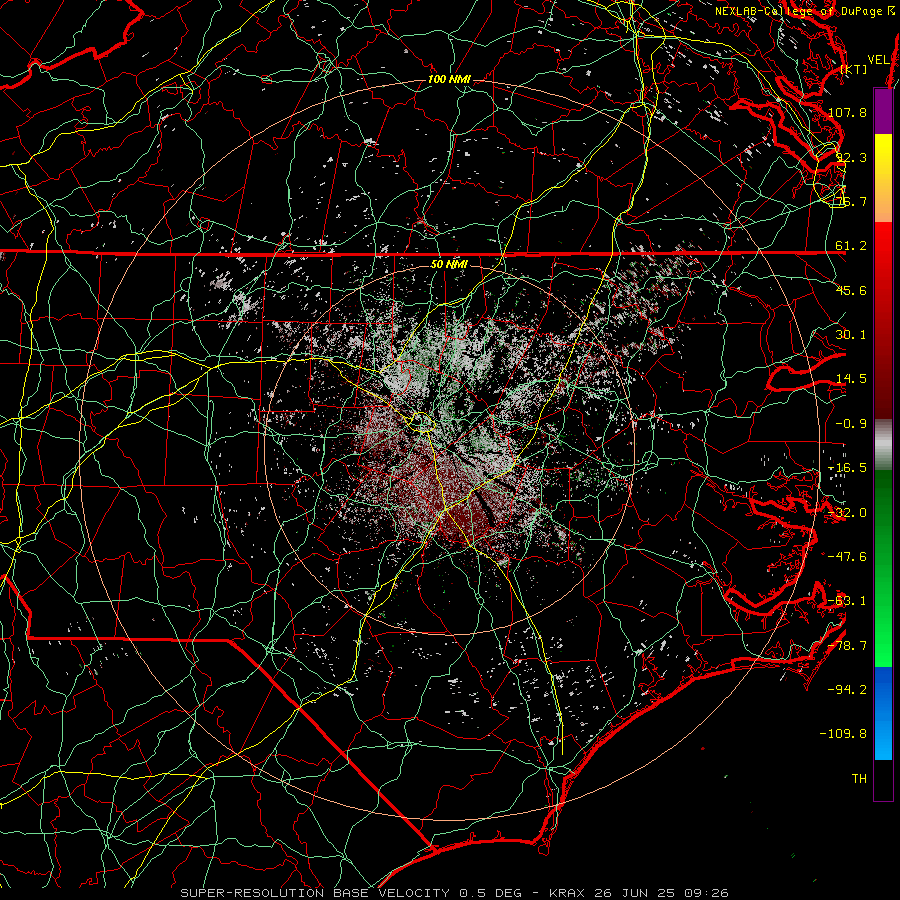
Task: Click the blue segment of the color bar
Action: (883, 713)
